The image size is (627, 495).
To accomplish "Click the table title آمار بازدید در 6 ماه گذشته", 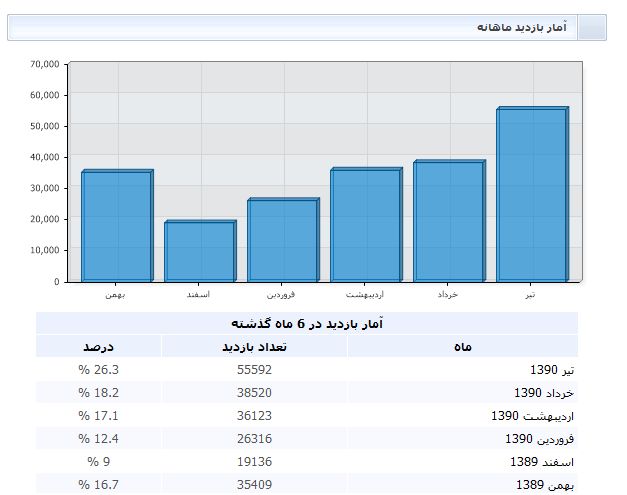I will [307, 323].
